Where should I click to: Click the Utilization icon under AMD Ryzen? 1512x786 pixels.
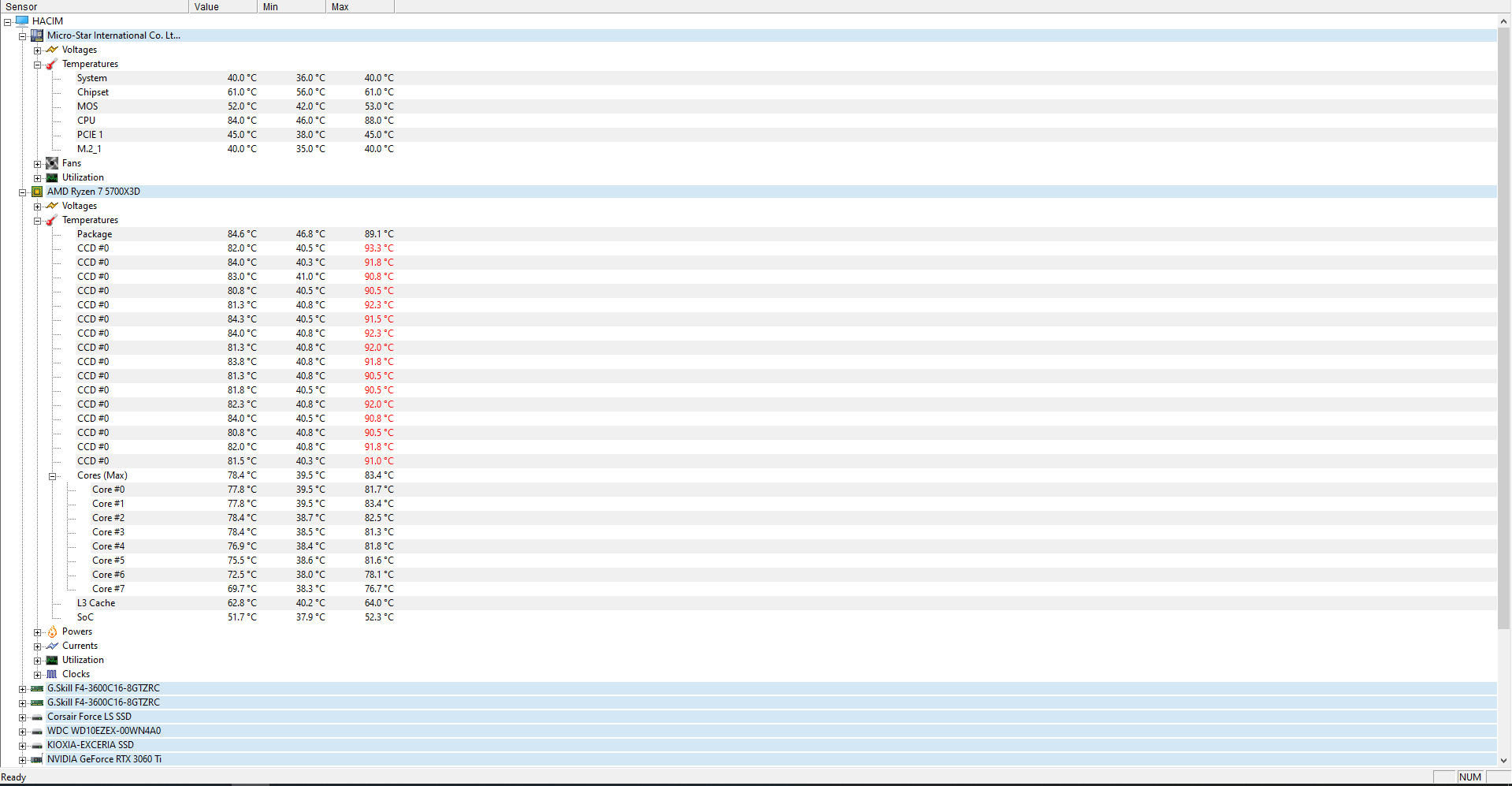coord(52,660)
